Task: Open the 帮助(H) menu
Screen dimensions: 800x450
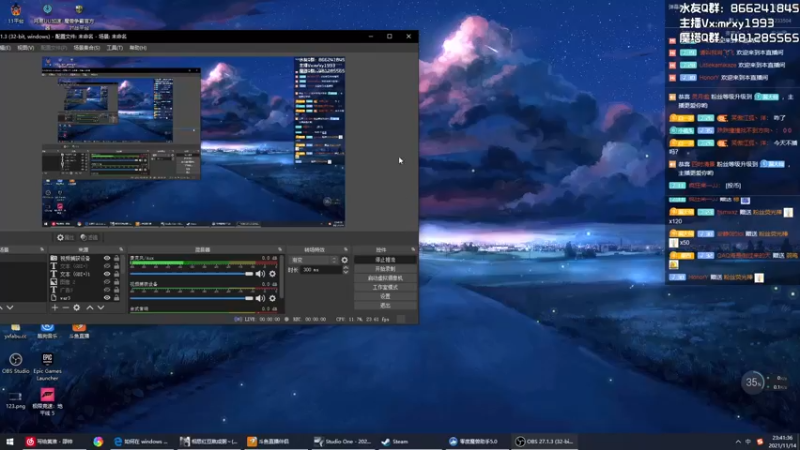Action: point(138,48)
